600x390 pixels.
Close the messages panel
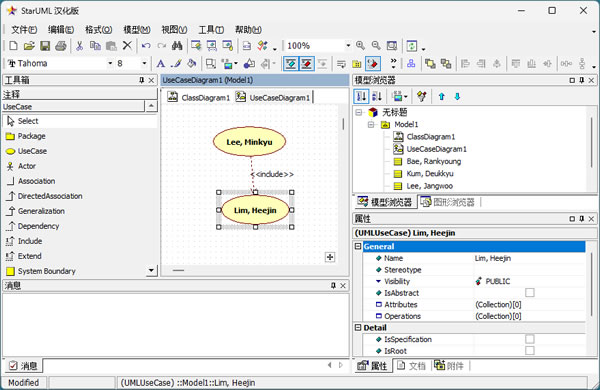343,286
